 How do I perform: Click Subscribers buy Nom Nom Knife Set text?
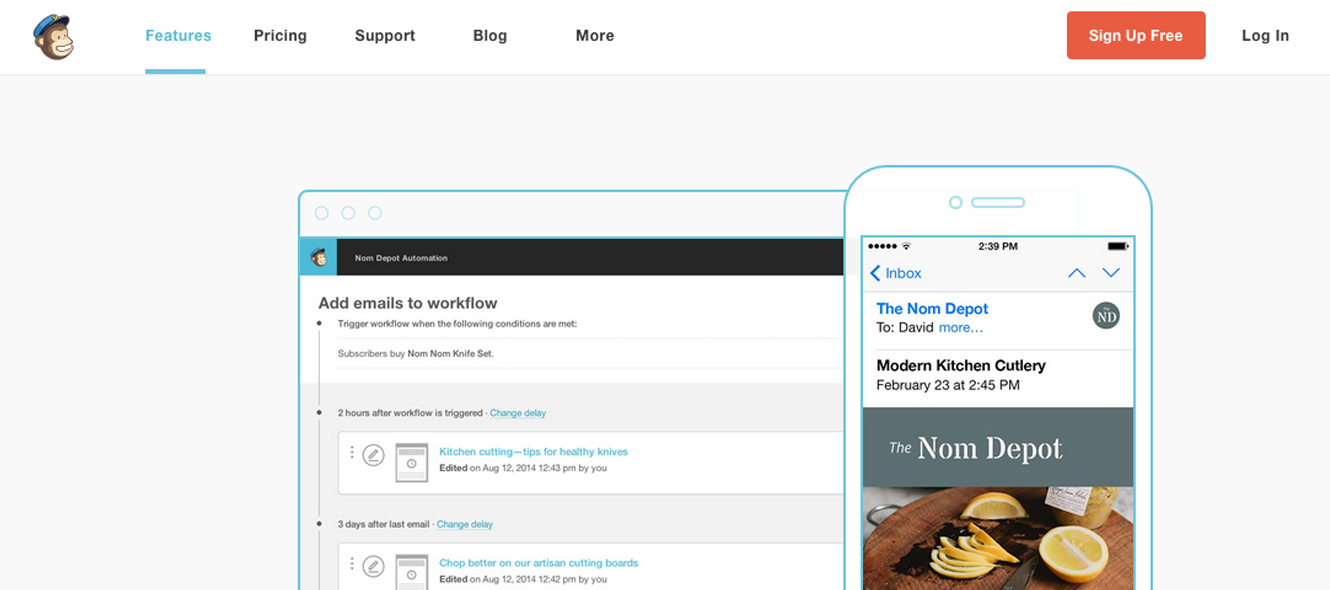[x=416, y=354]
